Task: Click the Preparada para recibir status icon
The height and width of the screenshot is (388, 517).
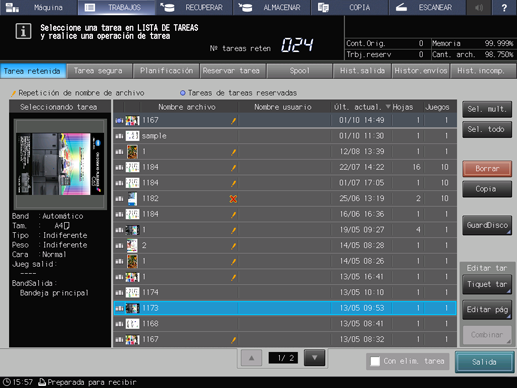Action: click(42, 382)
